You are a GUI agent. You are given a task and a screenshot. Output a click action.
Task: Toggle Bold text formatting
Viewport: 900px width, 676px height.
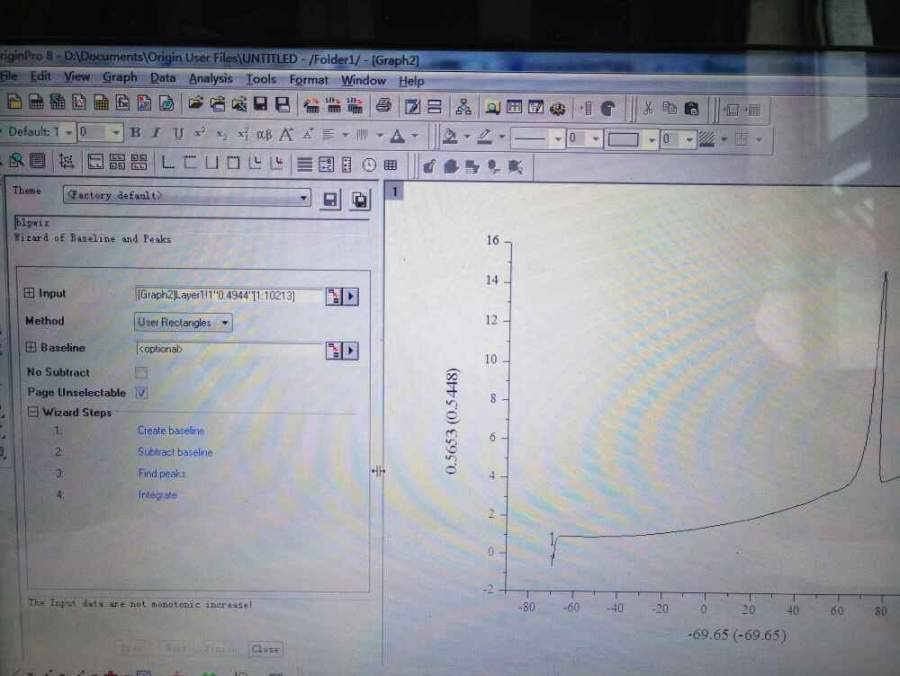(x=135, y=133)
